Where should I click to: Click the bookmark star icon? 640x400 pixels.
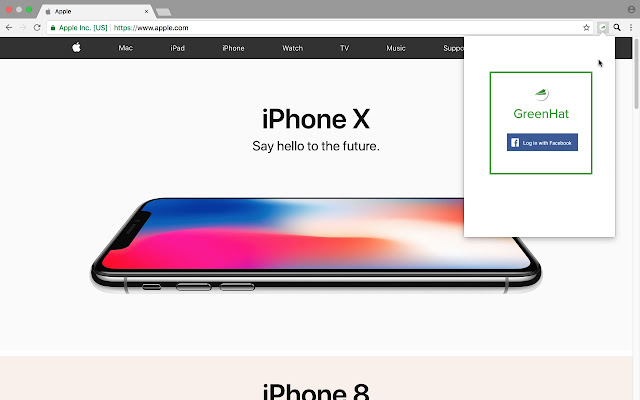click(x=586, y=28)
